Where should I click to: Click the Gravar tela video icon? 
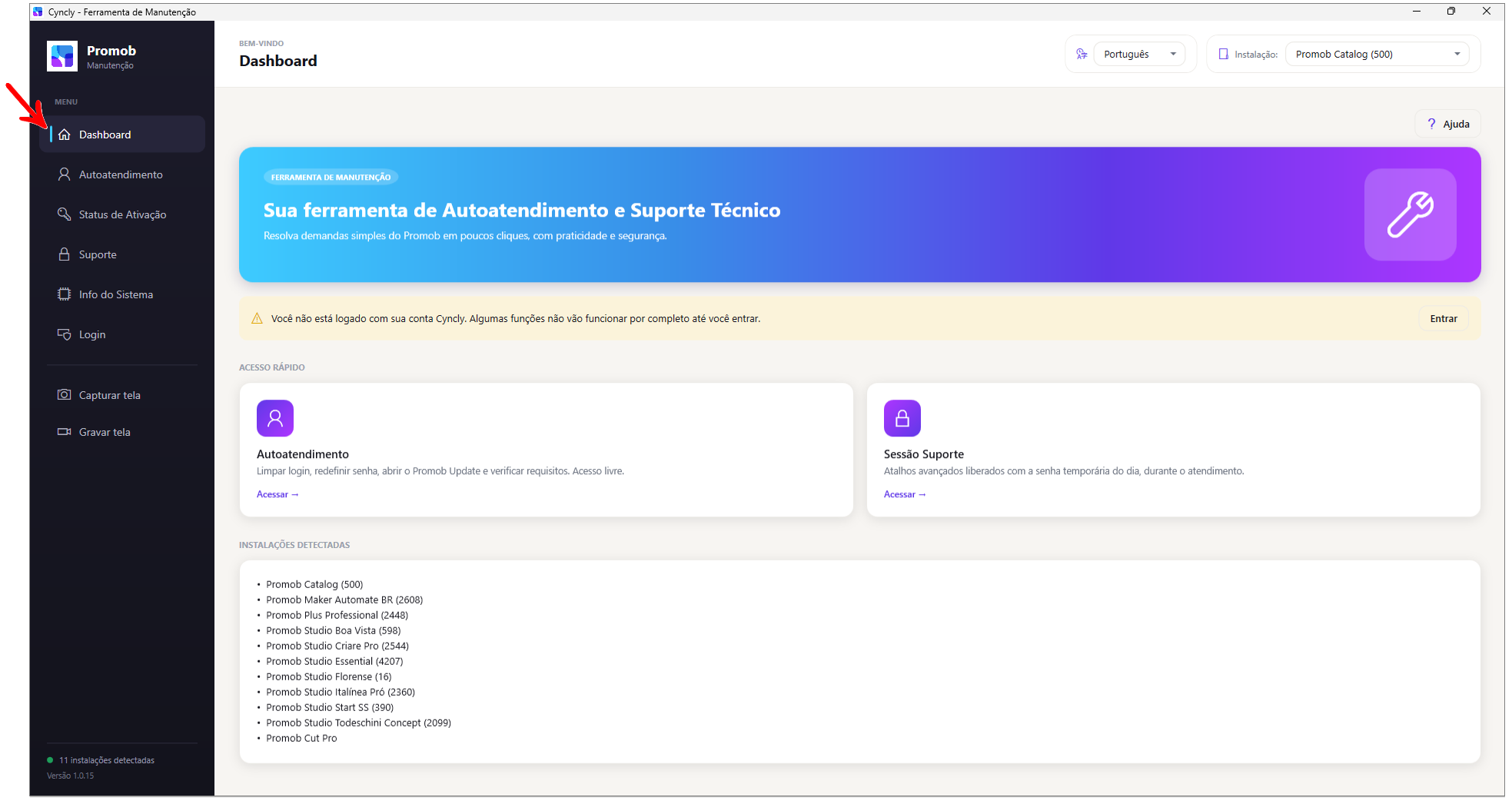pyautogui.click(x=65, y=432)
